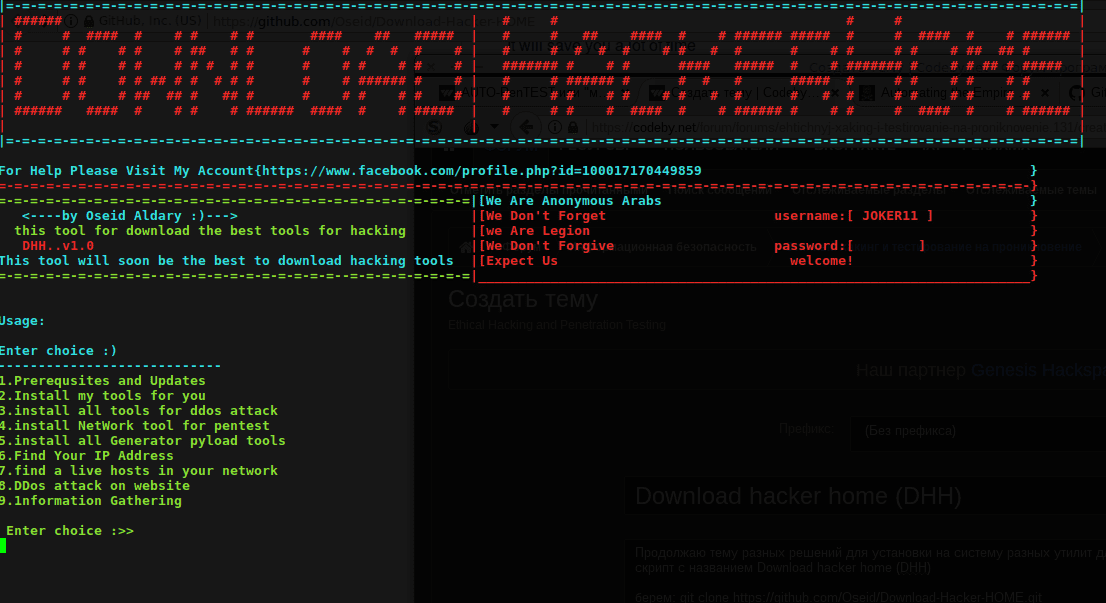Click the home icon in forum breadcrumb
The height and width of the screenshot is (603, 1106).
point(466,247)
